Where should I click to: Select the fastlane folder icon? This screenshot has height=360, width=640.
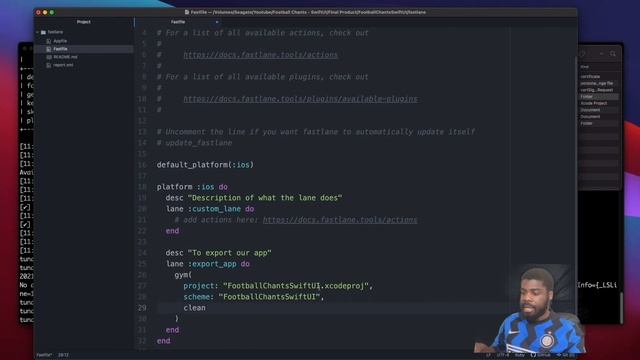tap(43, 32)
